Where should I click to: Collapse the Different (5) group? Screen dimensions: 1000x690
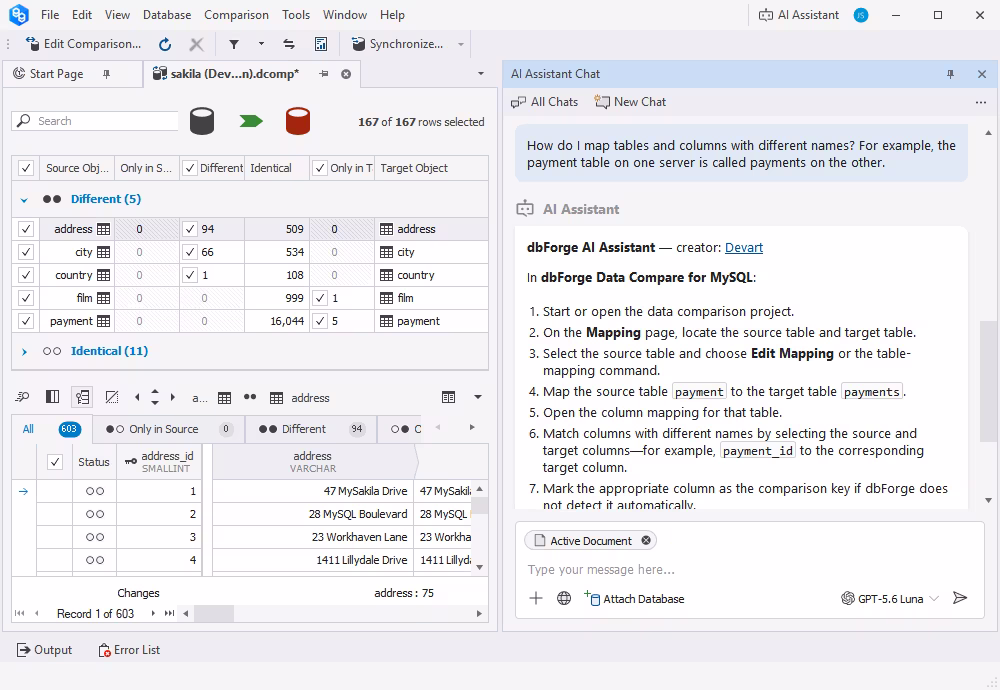[x=24, y=200]
